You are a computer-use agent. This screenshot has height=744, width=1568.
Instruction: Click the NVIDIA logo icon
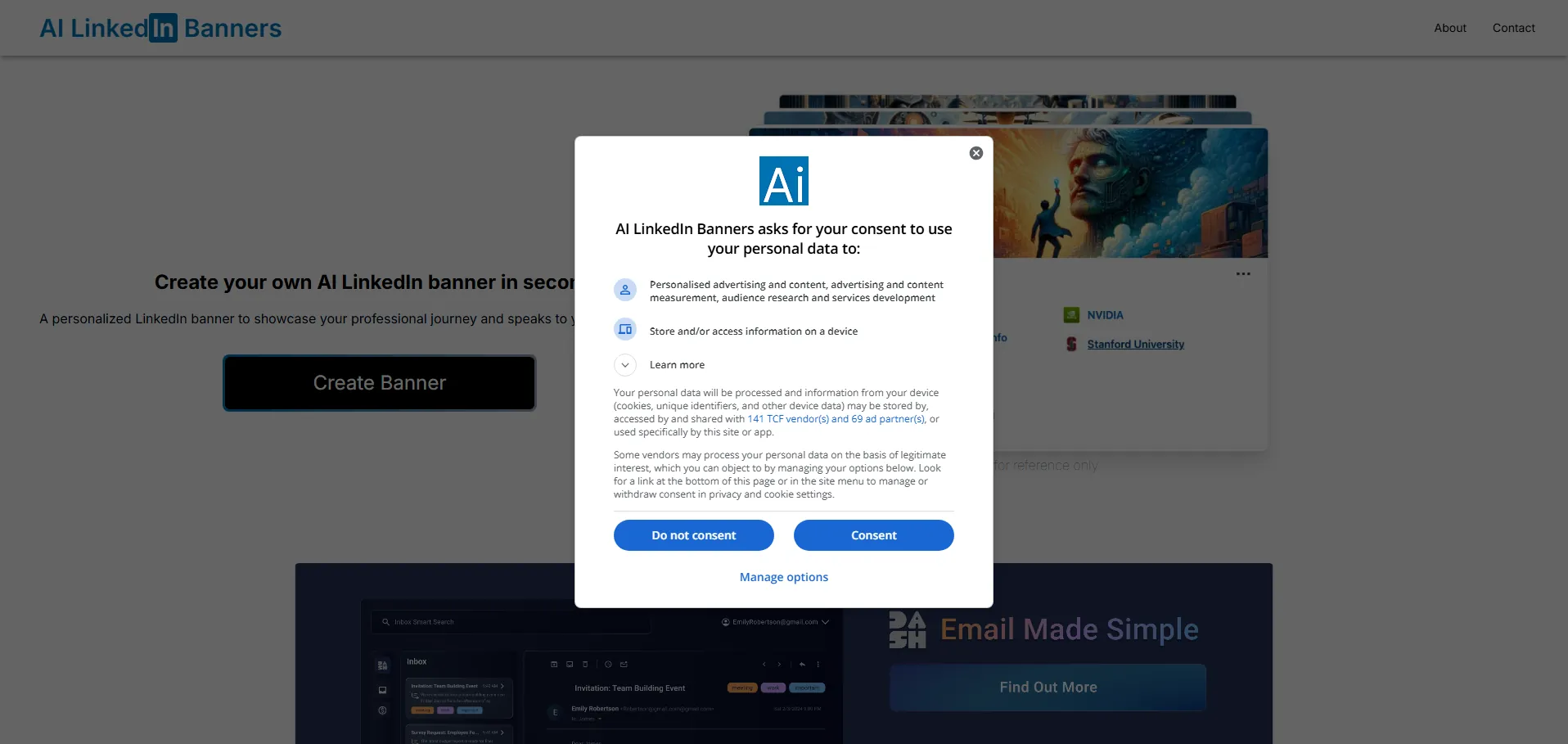pos(1071,315)
